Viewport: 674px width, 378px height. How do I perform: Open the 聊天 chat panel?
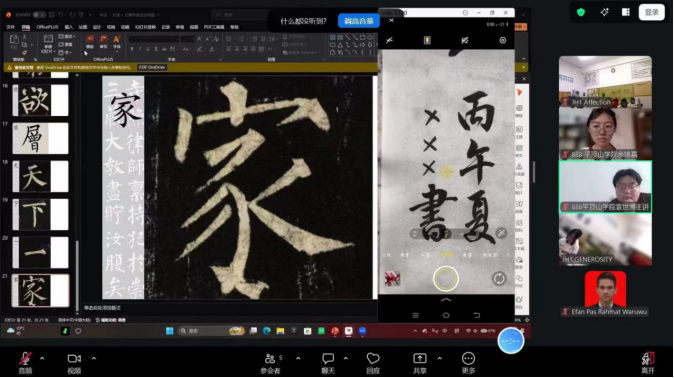pyautogui.click(x=328, y=358)
